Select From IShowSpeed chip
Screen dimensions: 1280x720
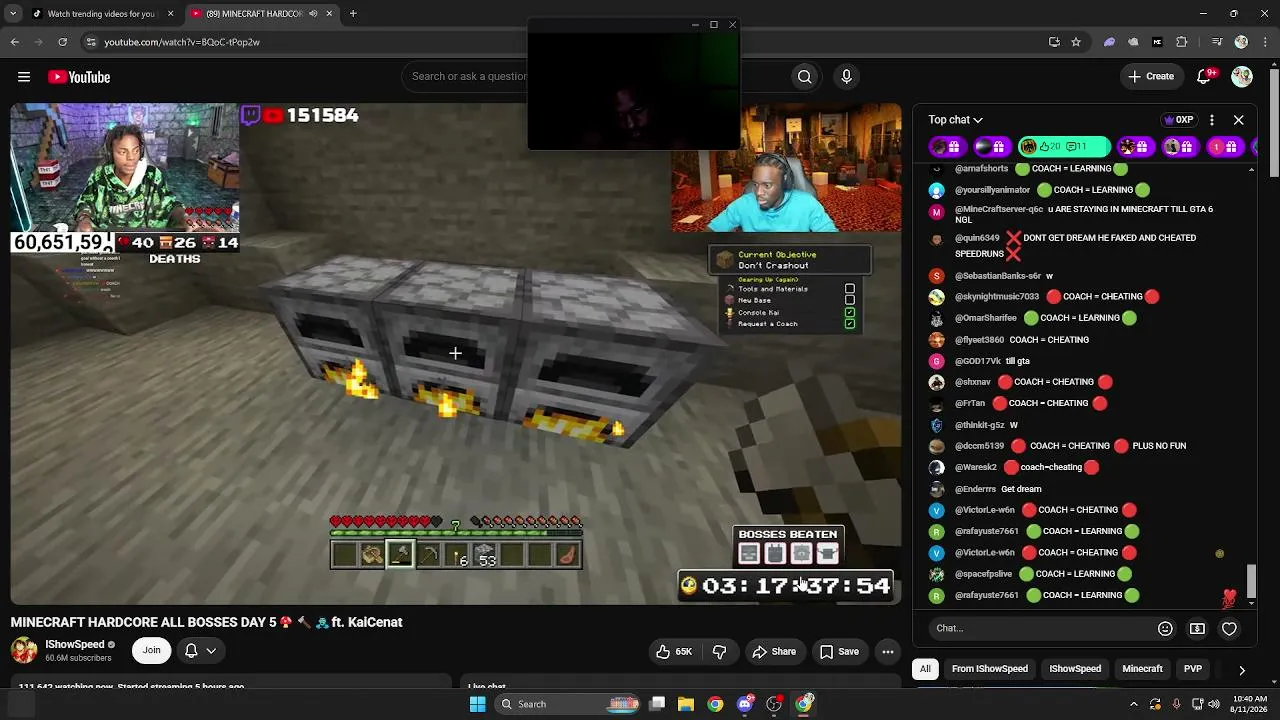pyautogui.click(x=989, y=669)
